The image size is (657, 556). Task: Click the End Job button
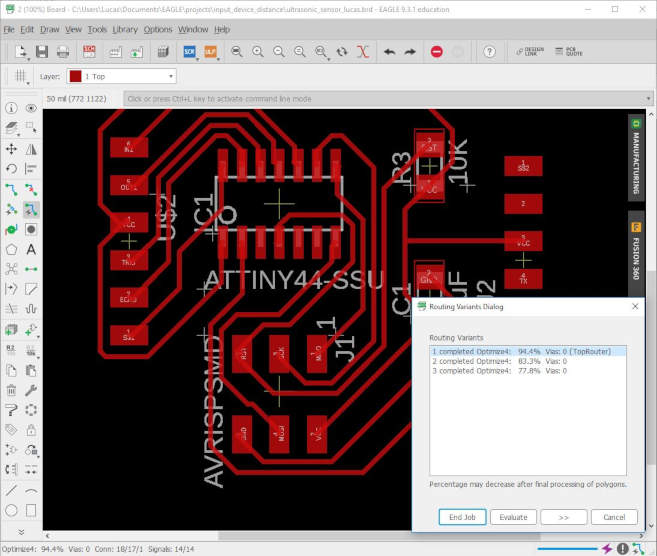point(462,517)
